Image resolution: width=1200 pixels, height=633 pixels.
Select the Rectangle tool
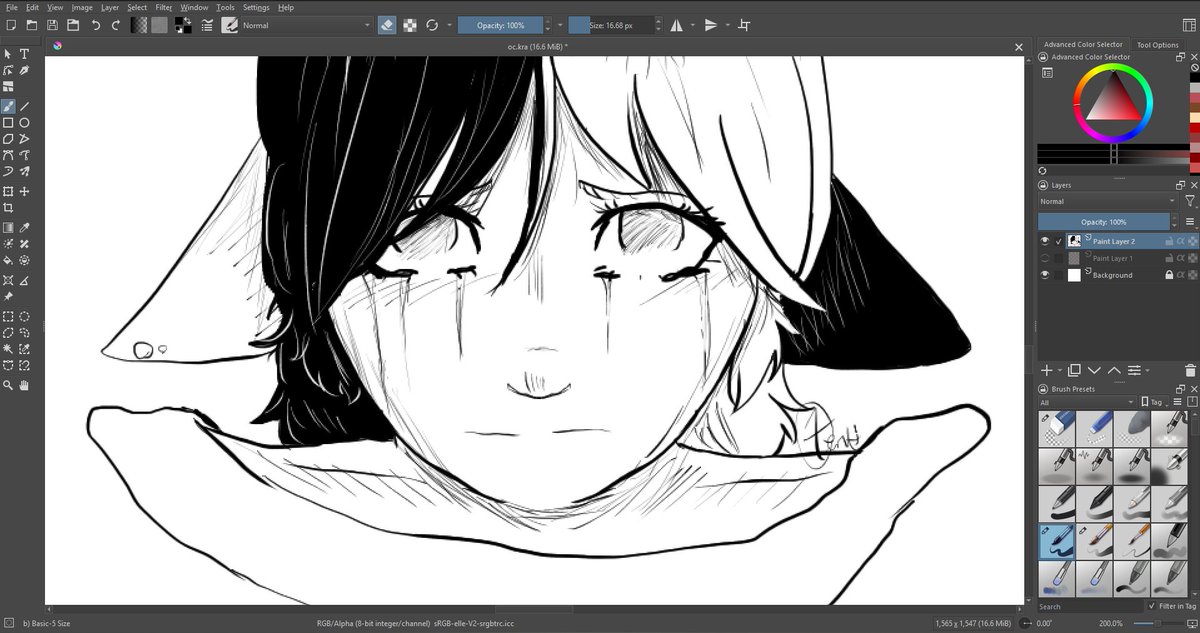[x=8, y=122]
